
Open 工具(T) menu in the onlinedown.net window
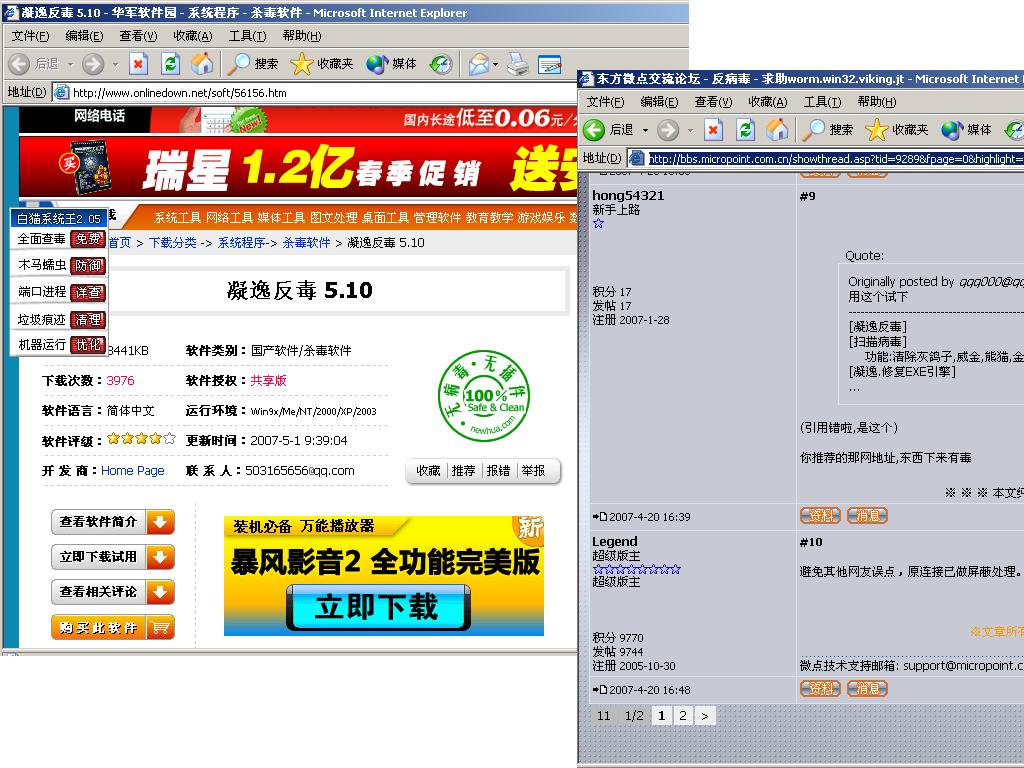pos(247,36)
